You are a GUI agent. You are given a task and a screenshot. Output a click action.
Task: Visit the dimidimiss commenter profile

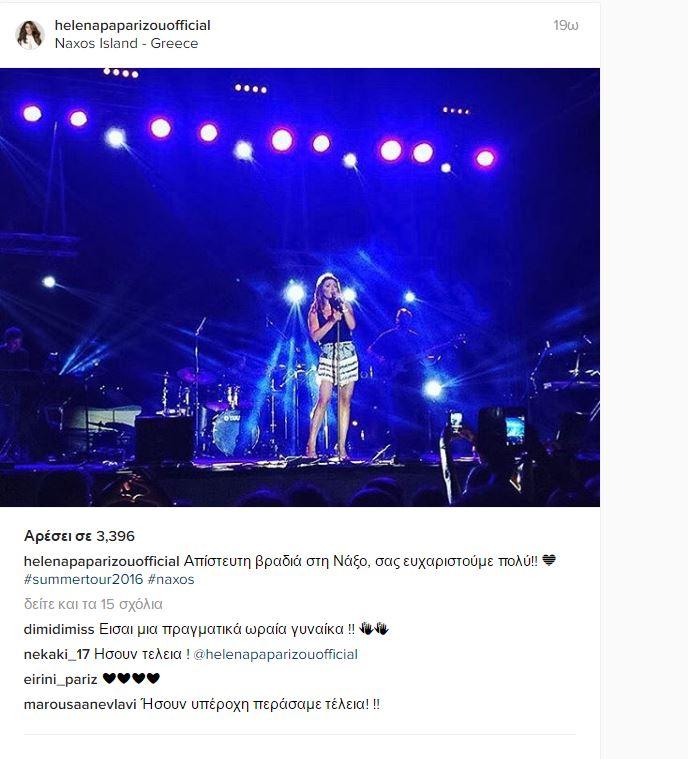(x=59, y=629)
